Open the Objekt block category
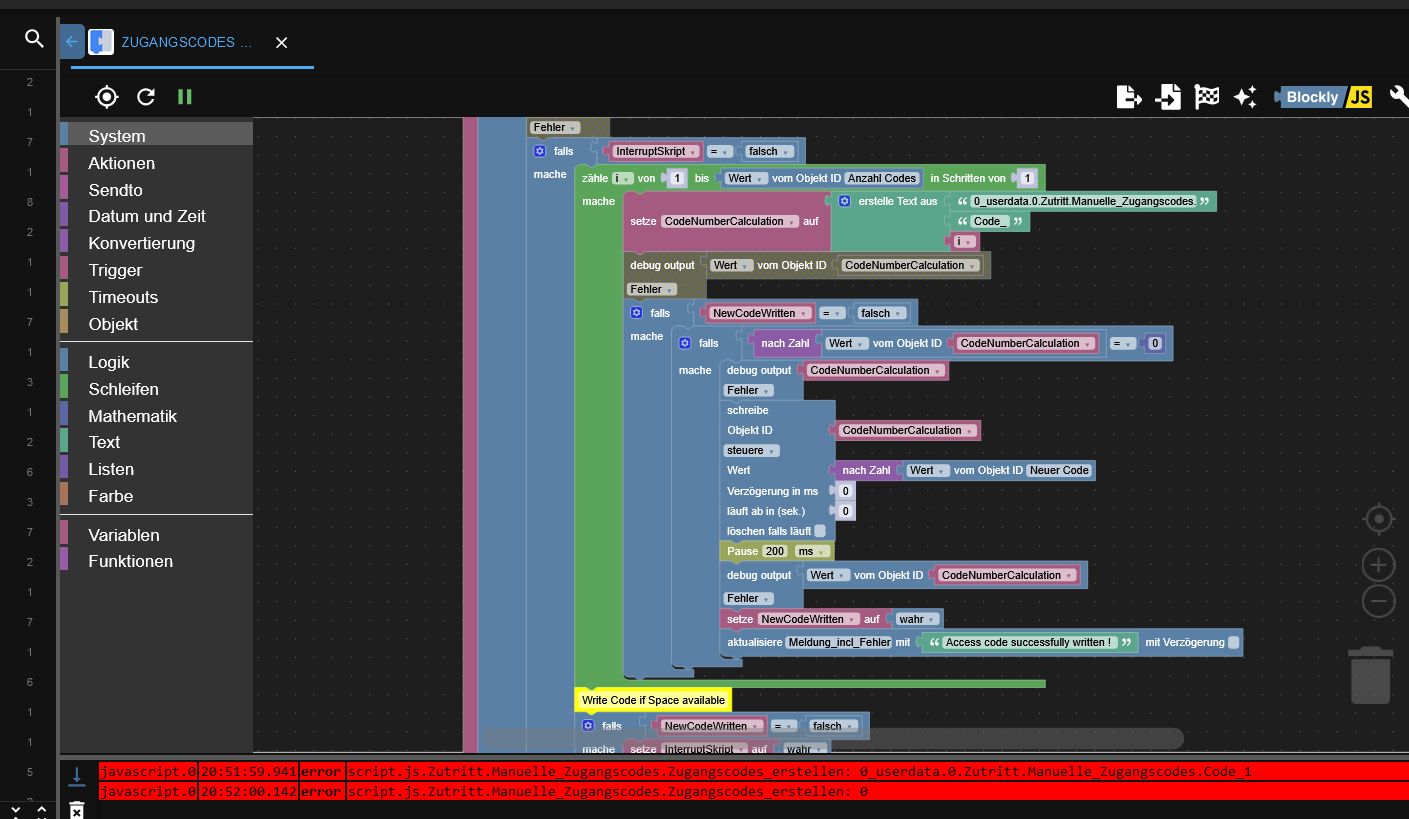 [156, 324]
